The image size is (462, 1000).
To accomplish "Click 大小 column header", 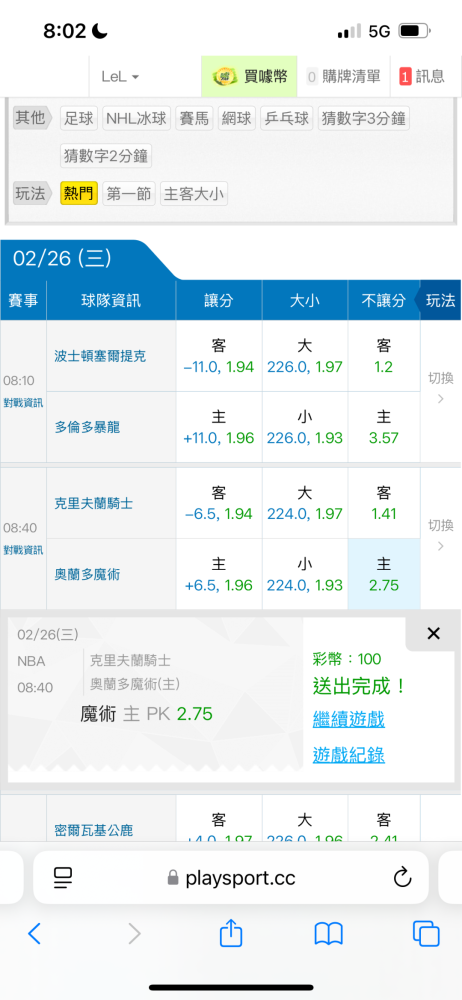I will pyautogui.click(x=304, y=300).
